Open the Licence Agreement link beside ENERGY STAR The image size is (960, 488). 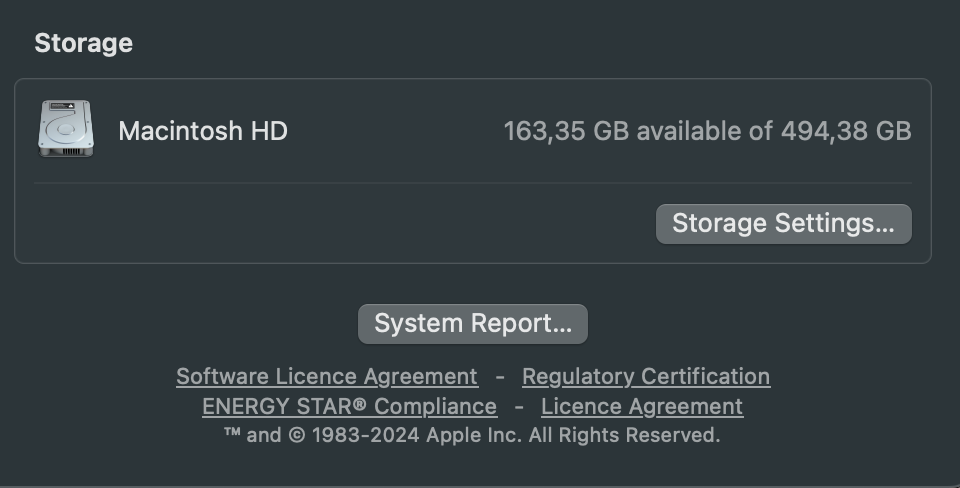point(642,407)
